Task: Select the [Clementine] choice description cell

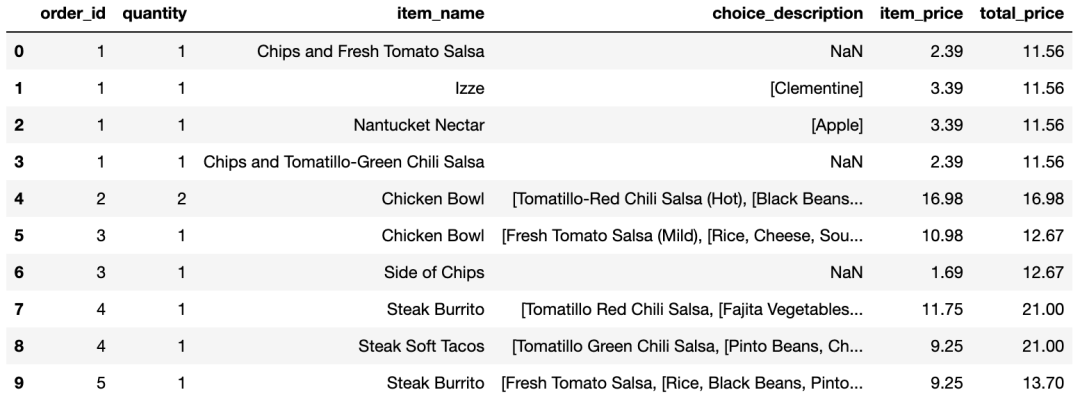Action: (x=818, y=88)
